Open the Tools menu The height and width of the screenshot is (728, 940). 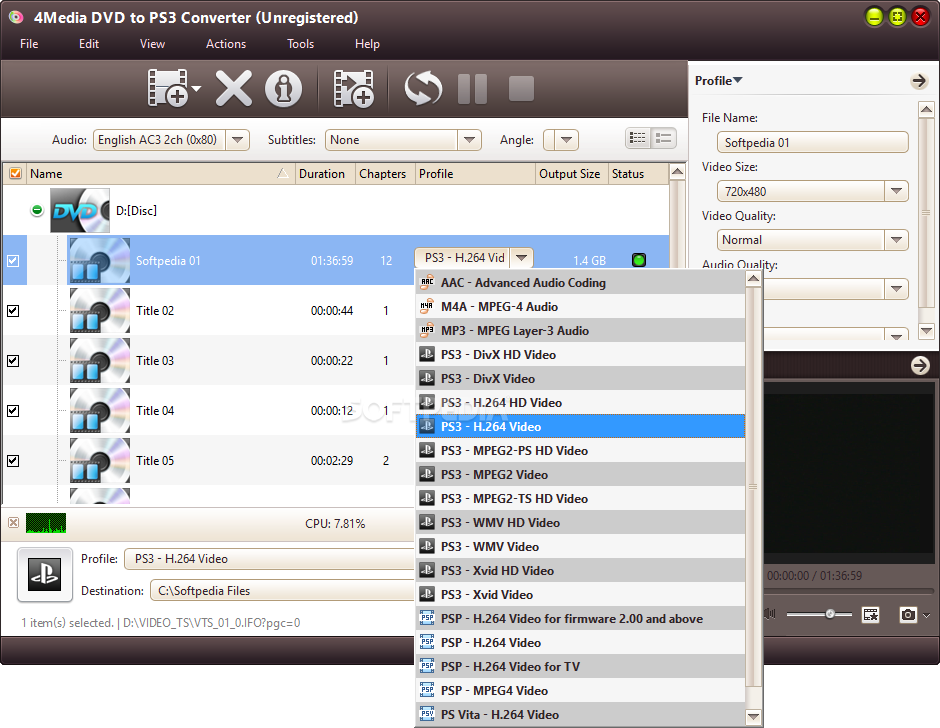tap(300, 44)
